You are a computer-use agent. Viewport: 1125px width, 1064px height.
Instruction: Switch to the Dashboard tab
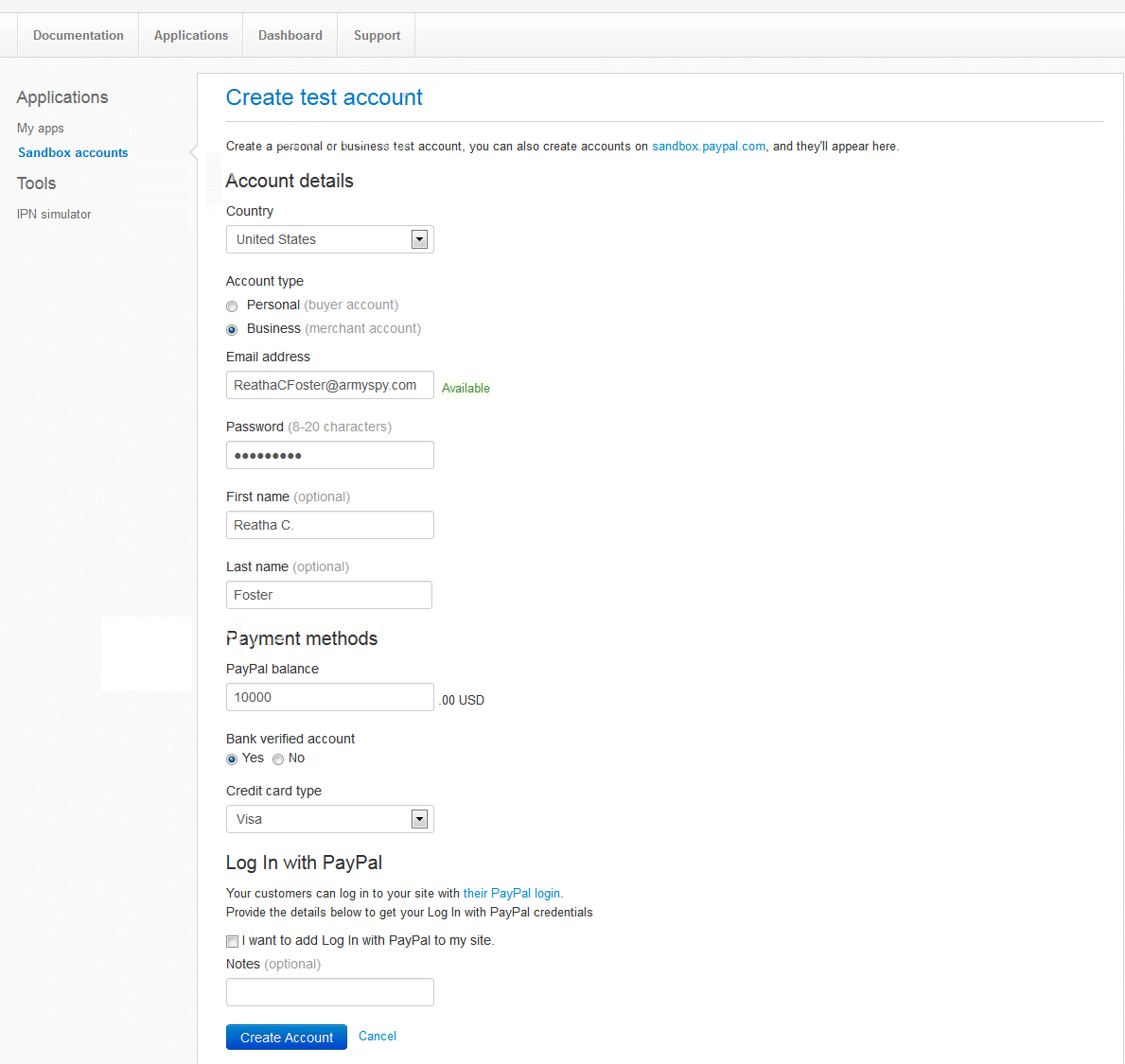[x=290, y=35]
